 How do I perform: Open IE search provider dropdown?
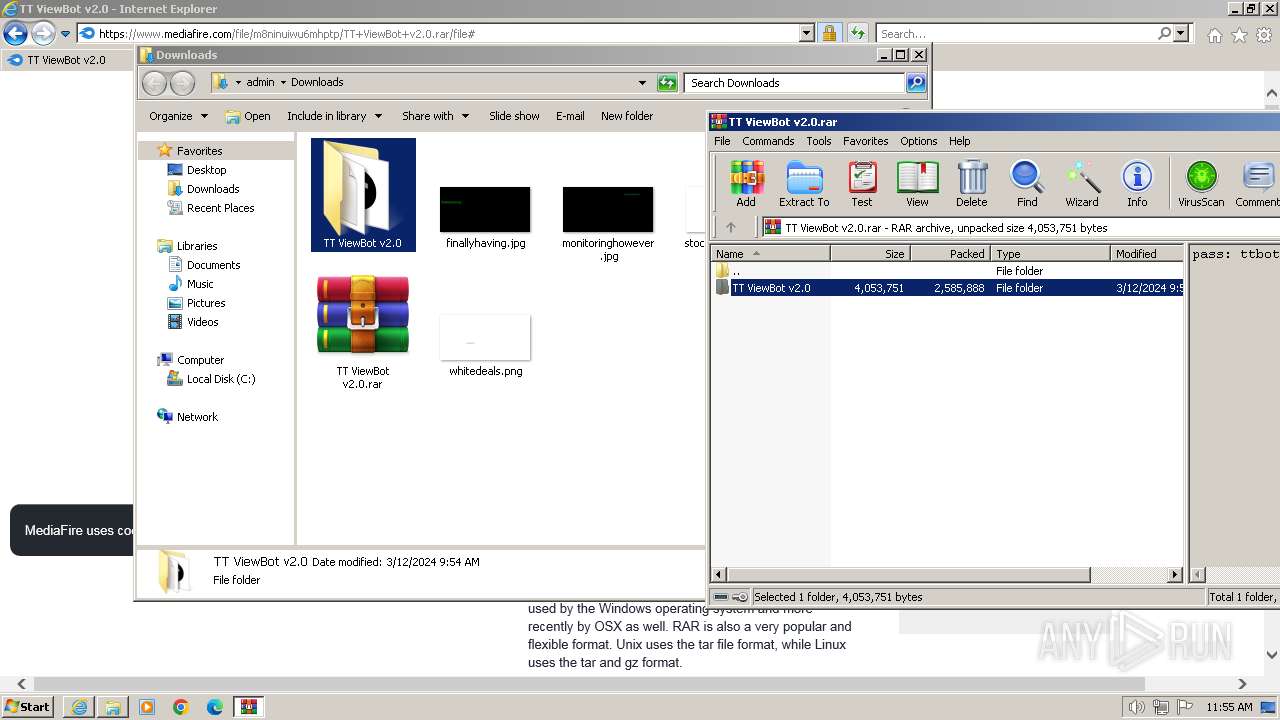coord(1181,33)
